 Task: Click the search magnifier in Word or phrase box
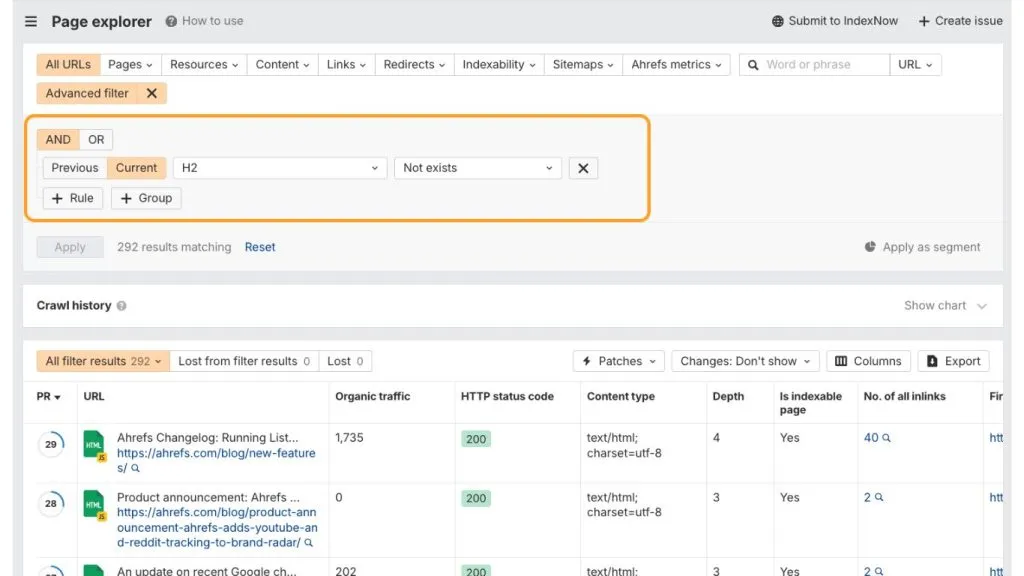753,65
